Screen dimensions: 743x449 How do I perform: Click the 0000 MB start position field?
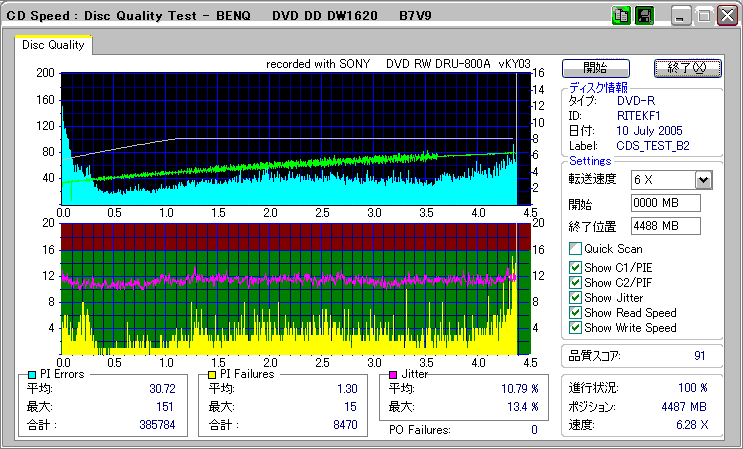(665, 203)
